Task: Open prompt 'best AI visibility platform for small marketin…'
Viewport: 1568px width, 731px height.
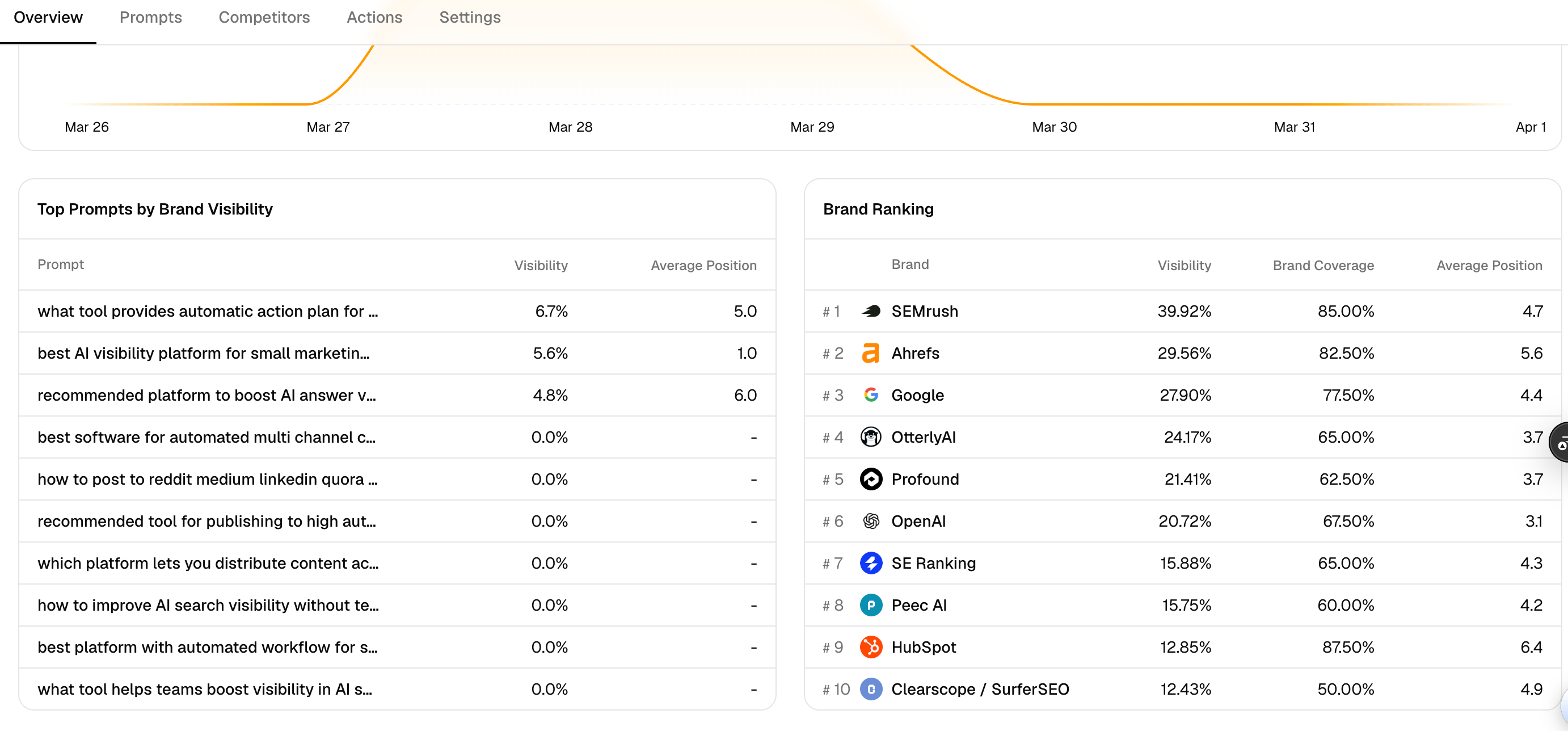Action: (x=203, y=354)
